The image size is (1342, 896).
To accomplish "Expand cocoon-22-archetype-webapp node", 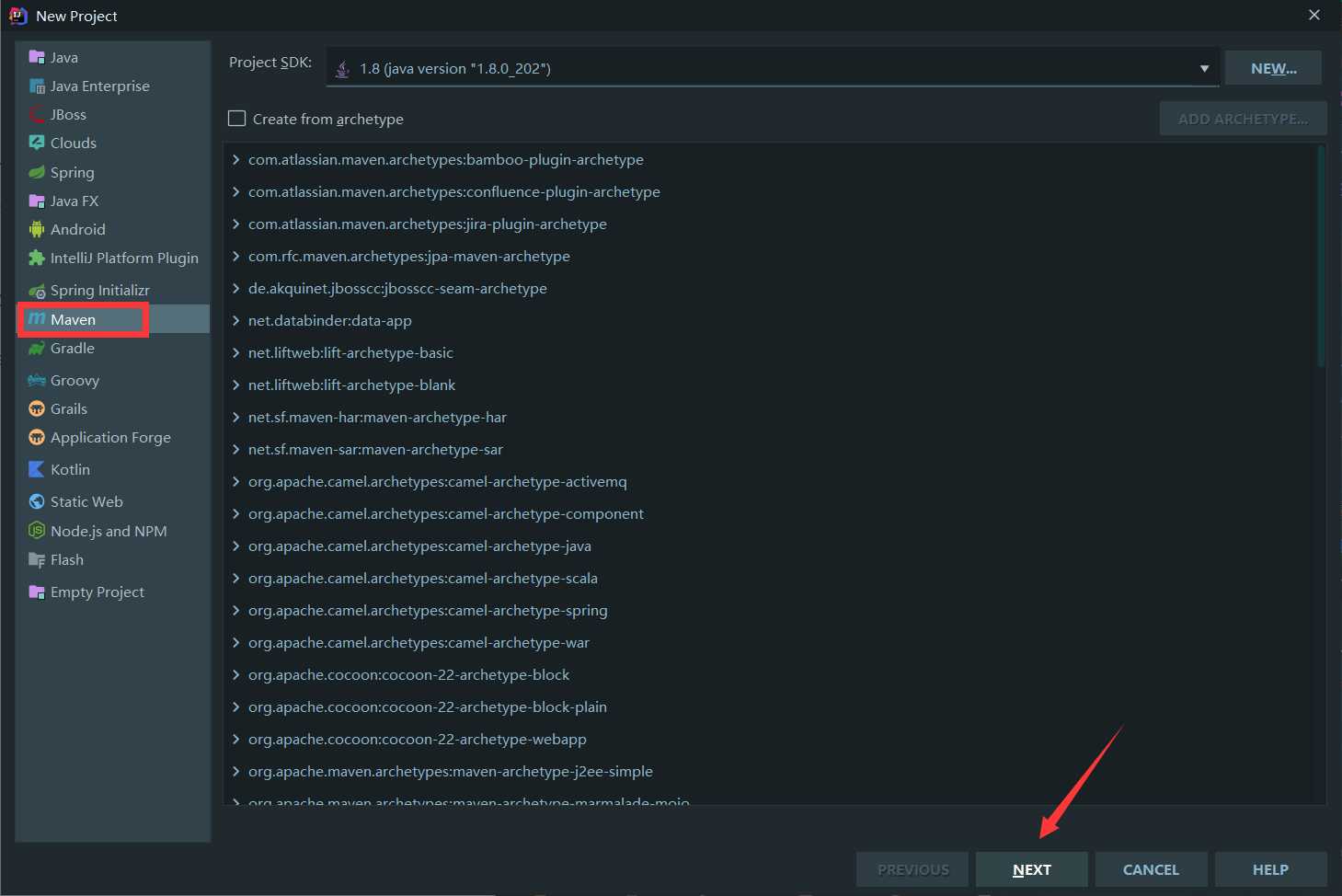I will pos(236,740).
